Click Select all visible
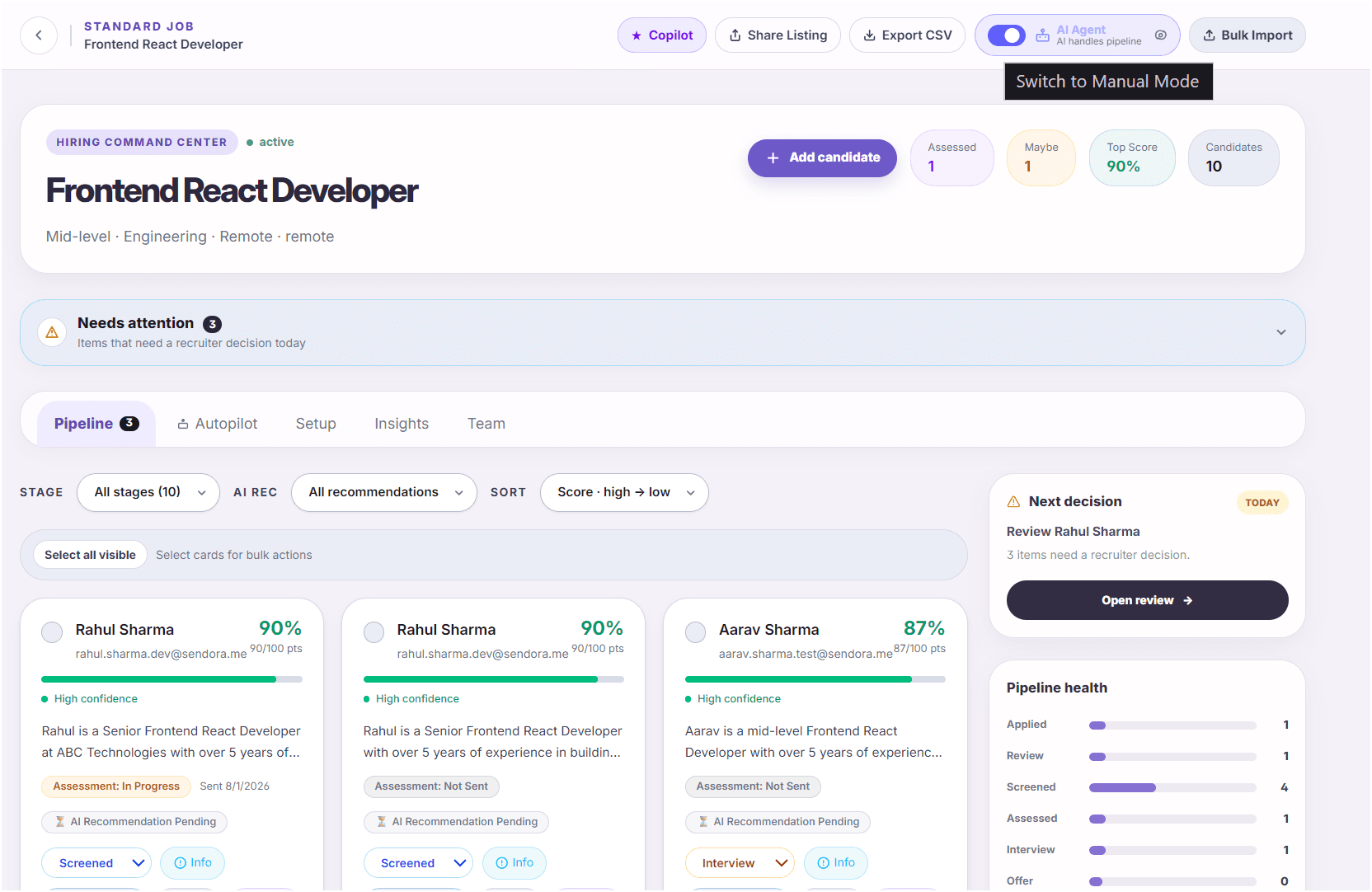 [x=90, y=555]
